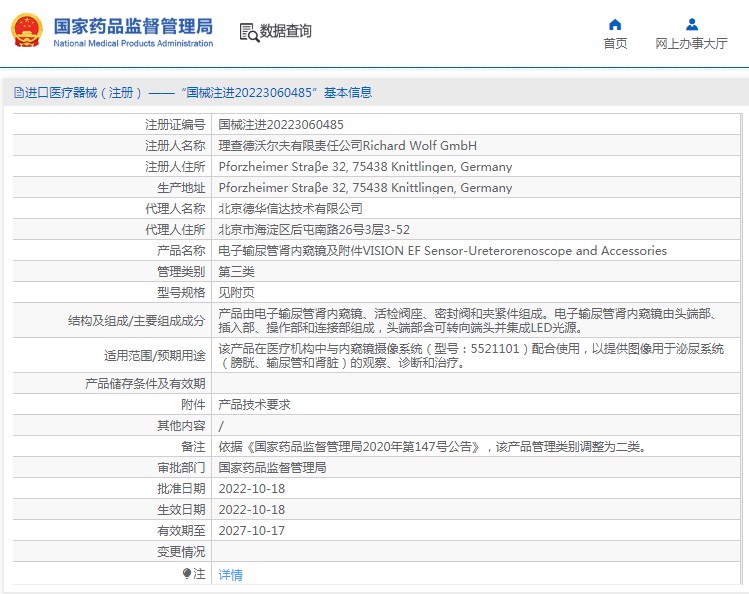Click the lightbulb icon beside 注

click(187, 573)
